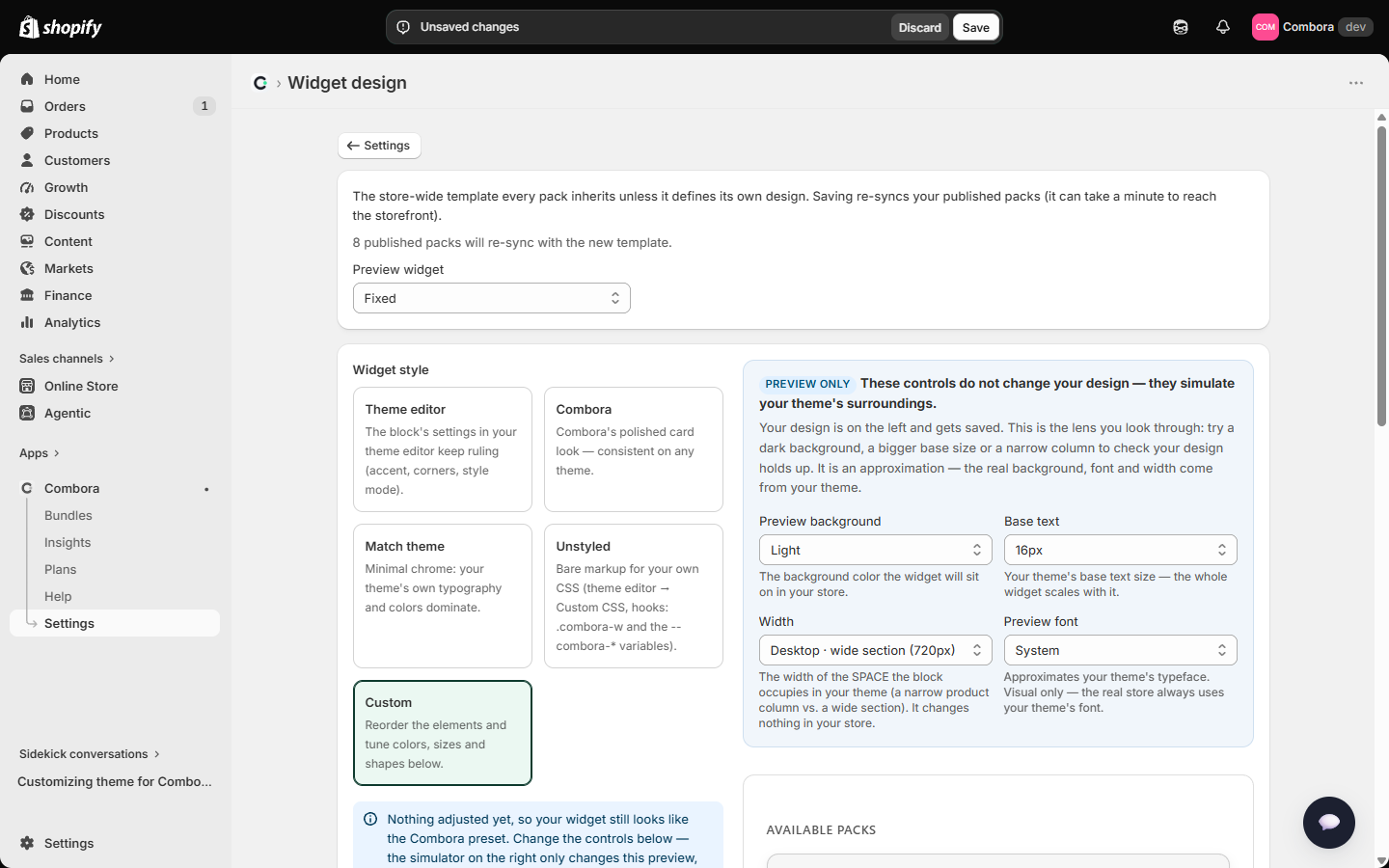Open the three-dot more actions menu
The height and width of the screenshot is (868, 1389).
click(x=1356, y=83)
